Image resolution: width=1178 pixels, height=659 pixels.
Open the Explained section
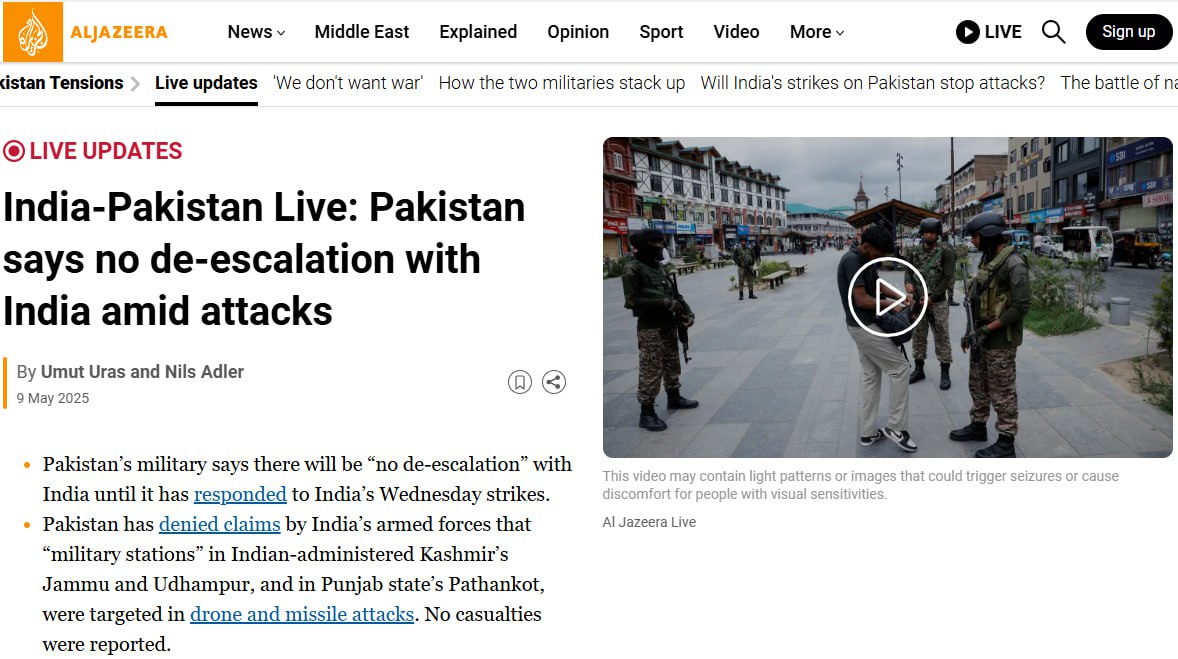478,32
